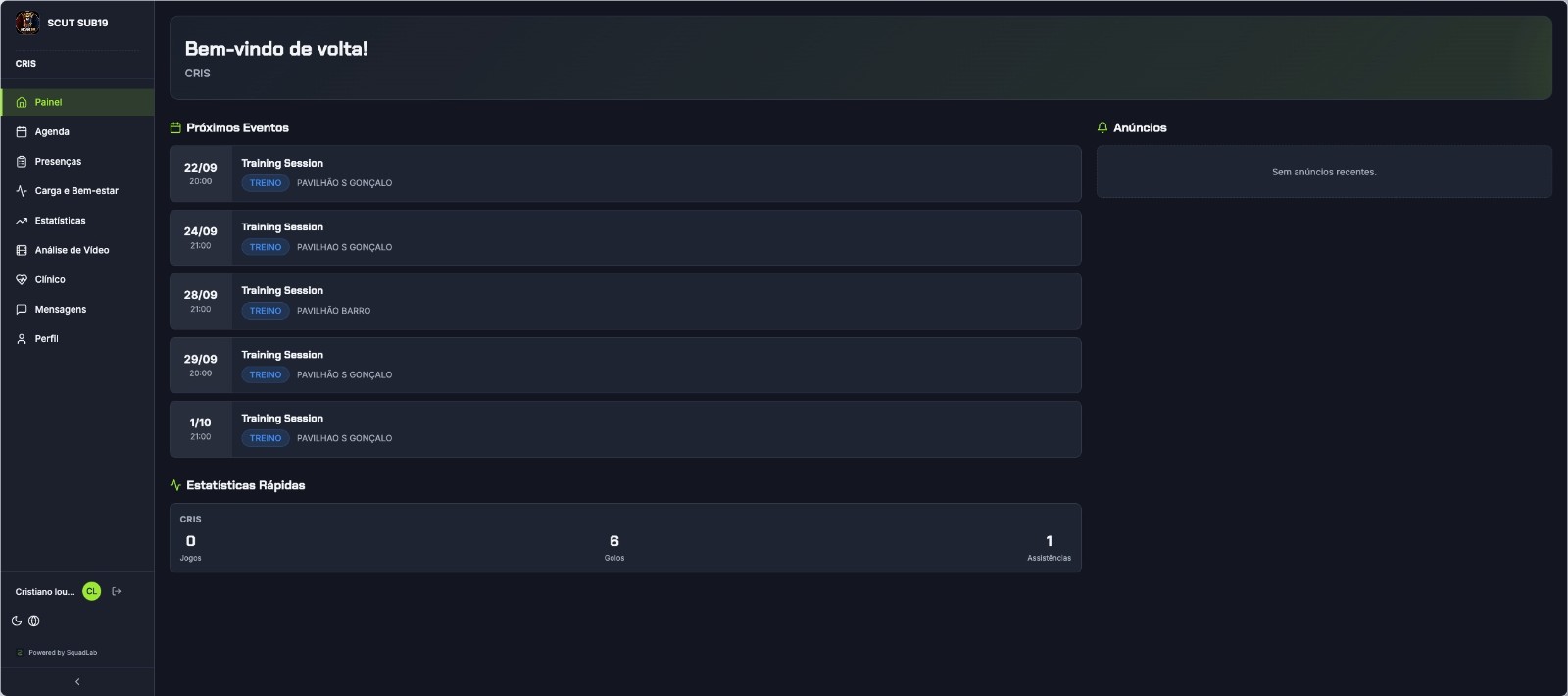Open the Perfil page

[77, 338]
